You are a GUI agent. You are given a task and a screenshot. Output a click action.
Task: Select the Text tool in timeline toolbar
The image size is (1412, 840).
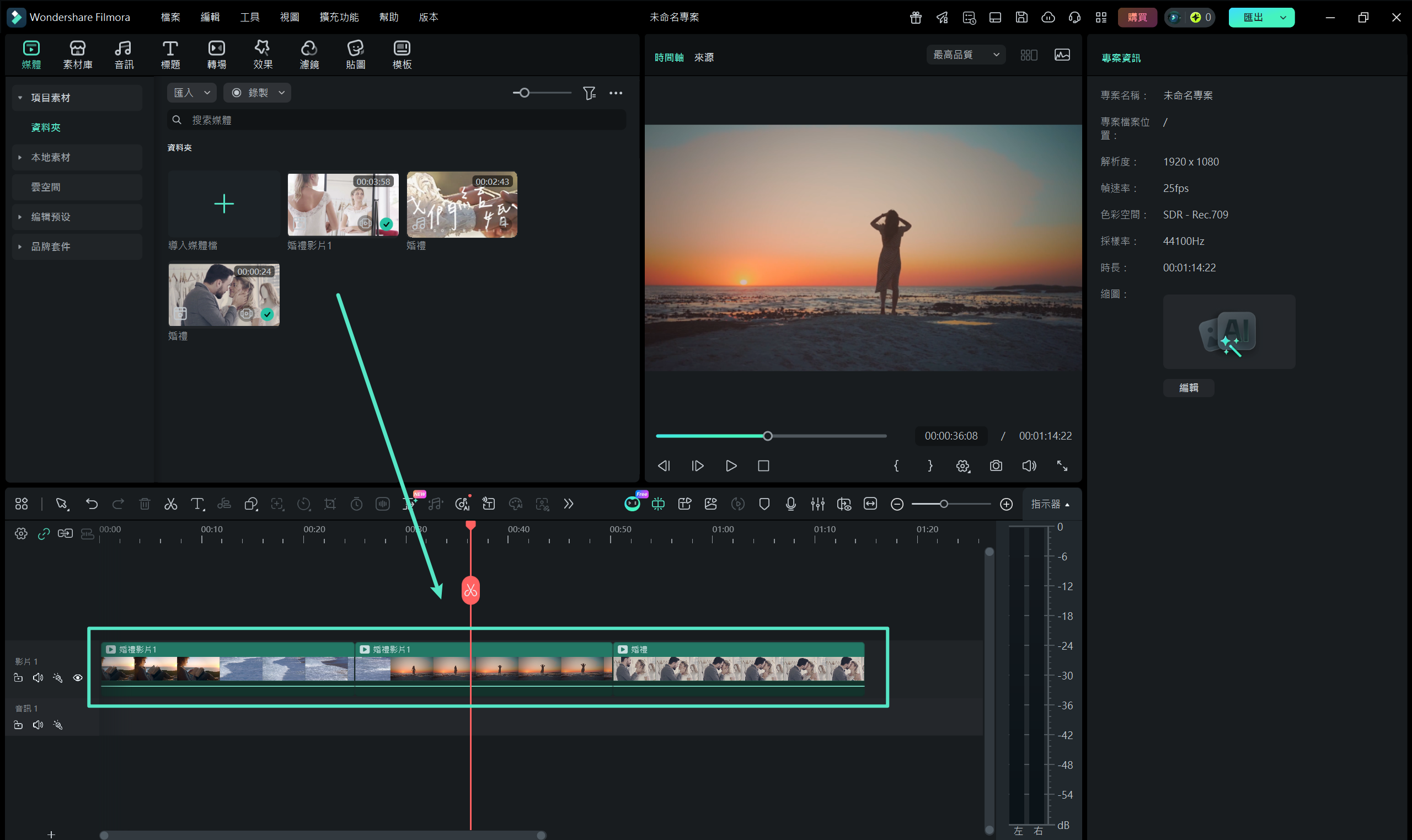(197, 504)
